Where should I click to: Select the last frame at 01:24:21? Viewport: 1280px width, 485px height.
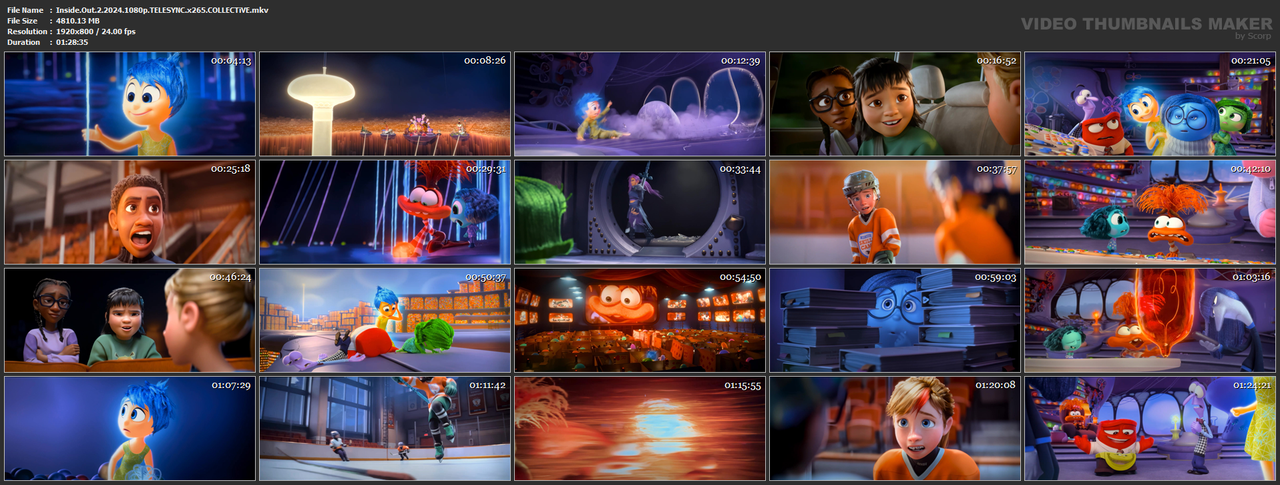tap(1150, 428)
